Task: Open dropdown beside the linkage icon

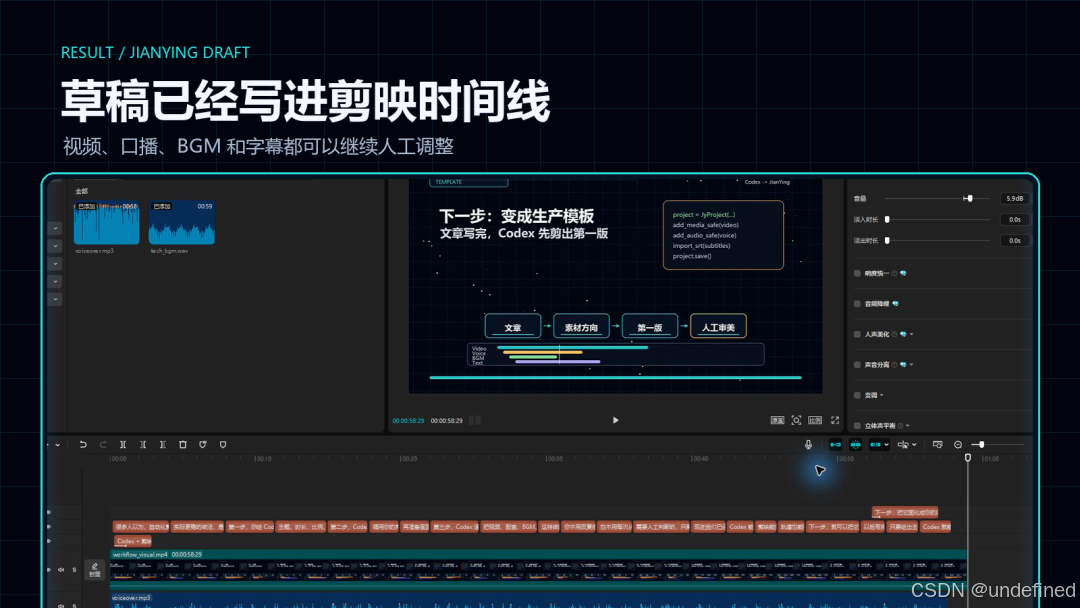Action: (886, 445)
